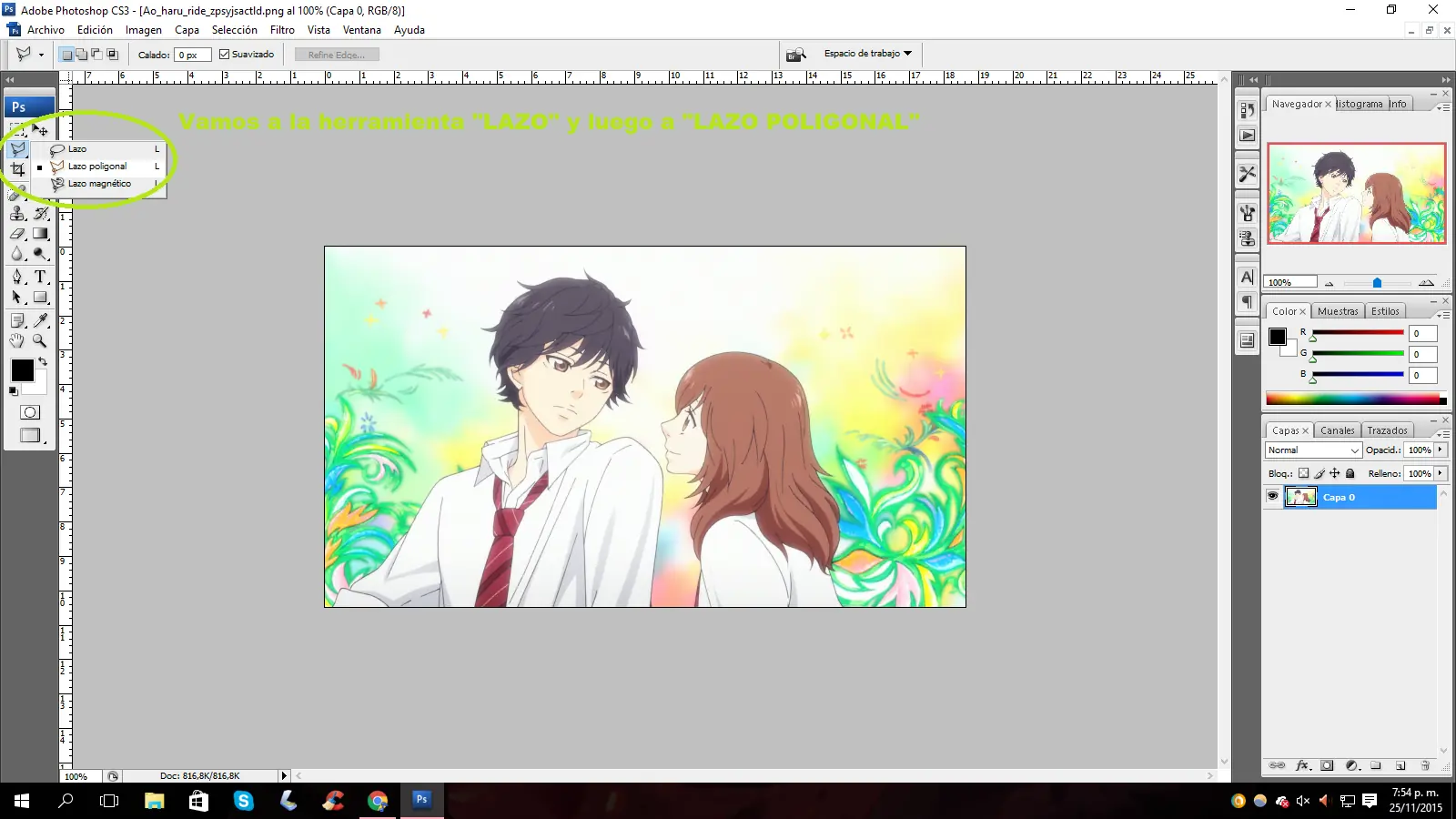Choose Lazo from the tool flyout
Viewport: 1456px width, 819px height.
99,149
